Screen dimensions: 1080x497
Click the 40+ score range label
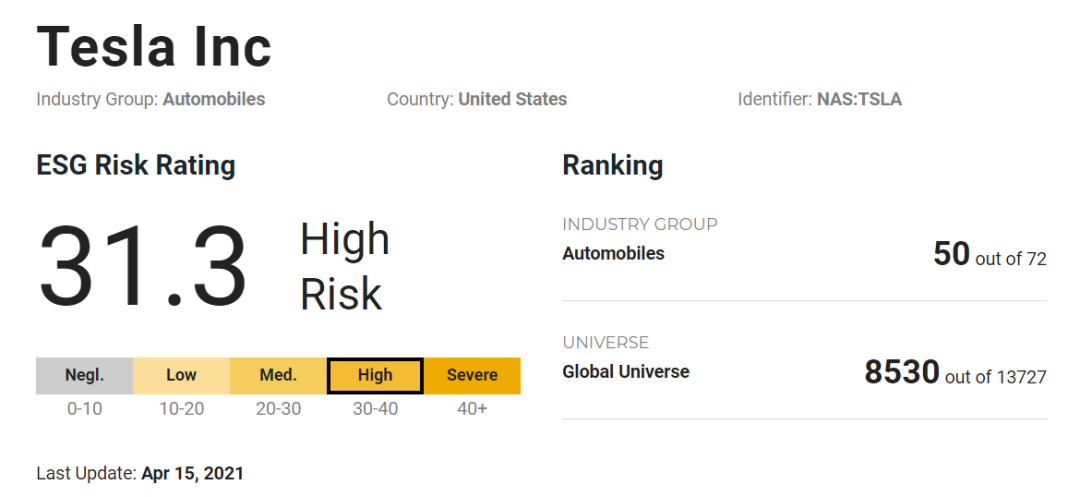point(472,409)
